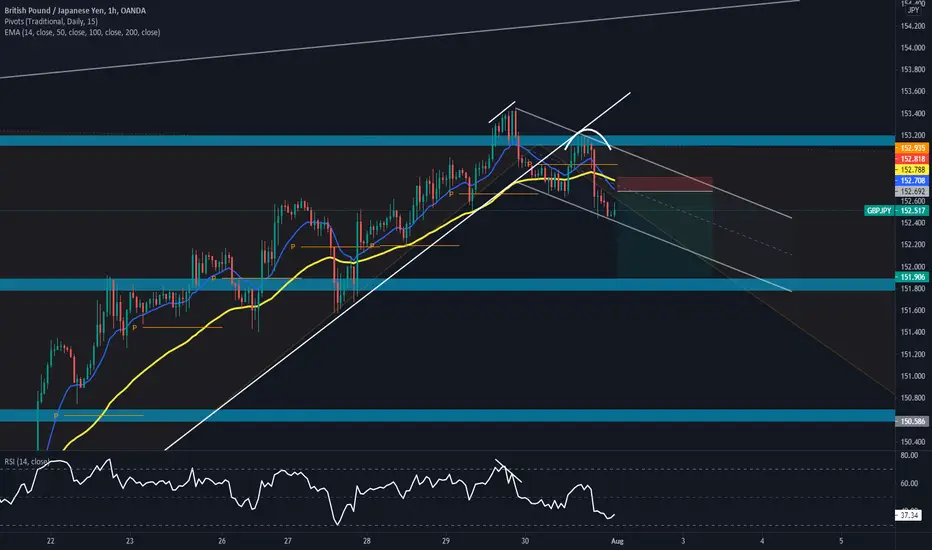Click the 153.600 price axis tick
Viewport: 932px width, 550px height.
click(912, 91)
